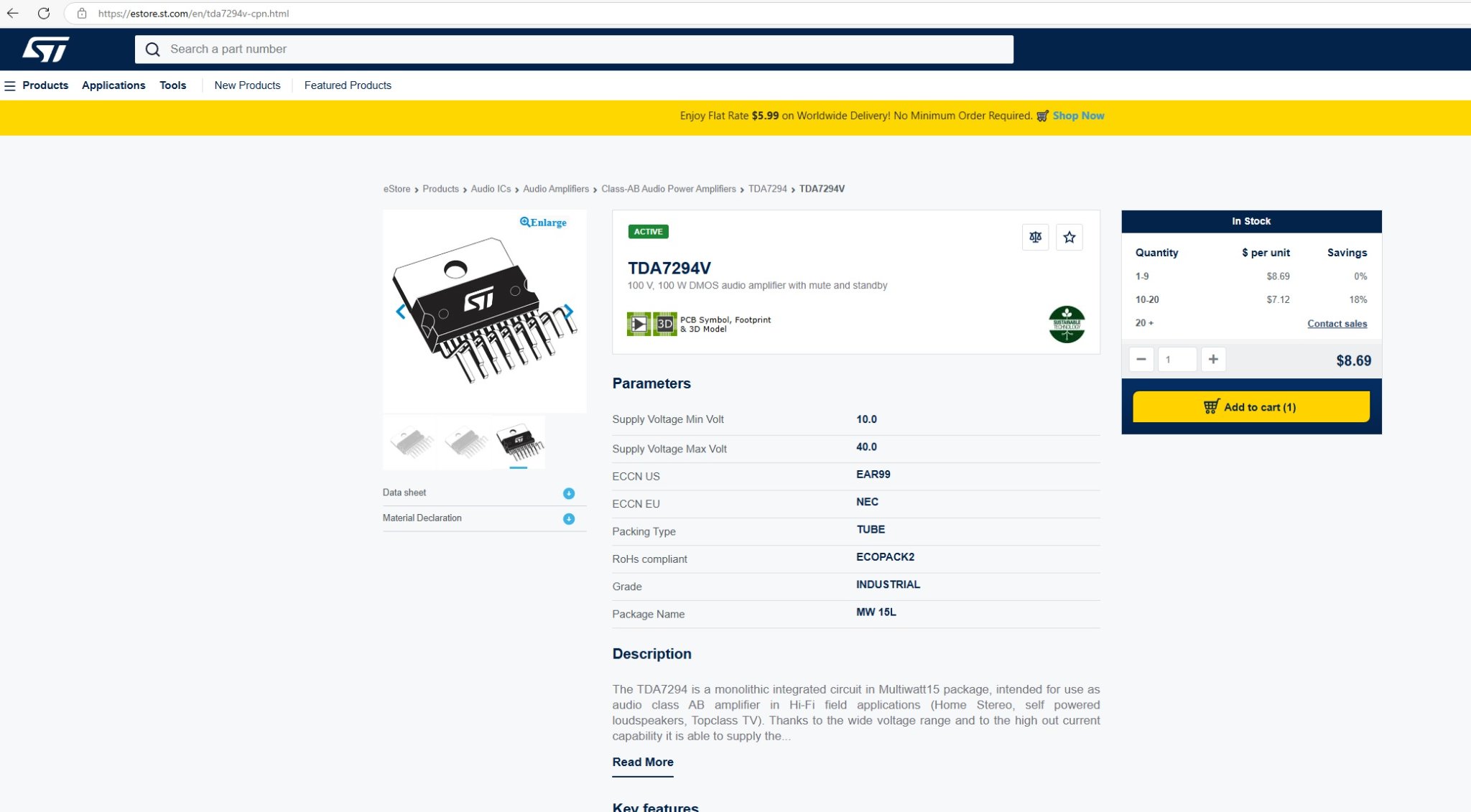Click the INDUSTRIAL grade value
This screenshot has width=1471, height=812.
pos(888,584)
